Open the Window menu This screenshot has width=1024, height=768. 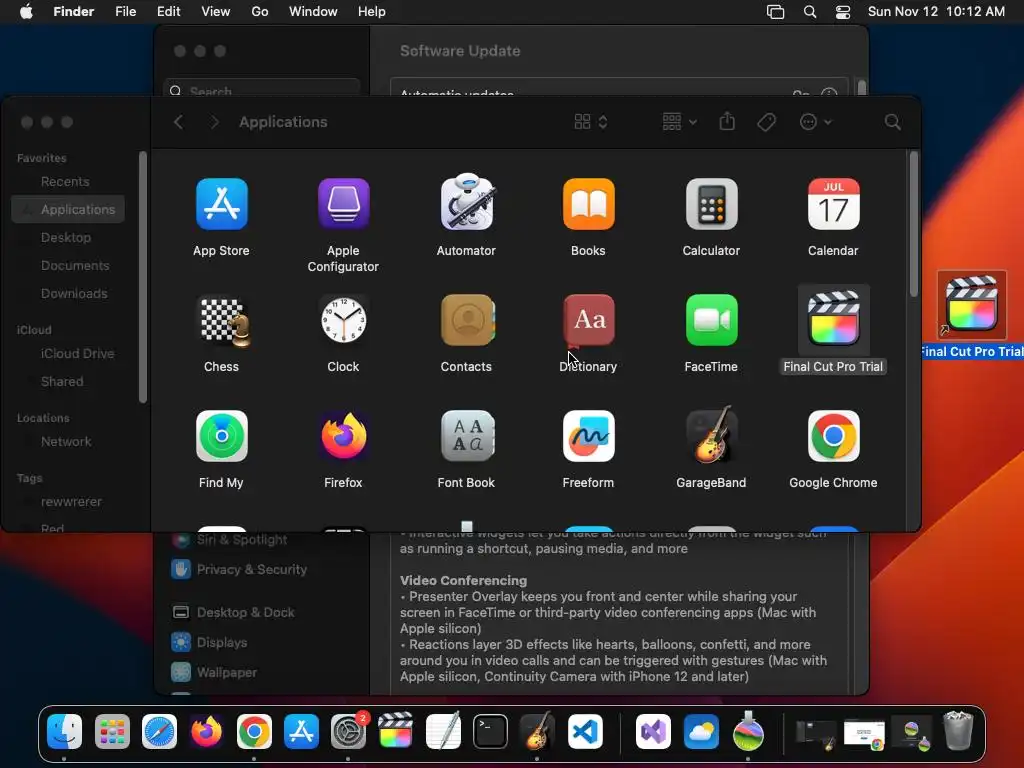(x=313, y=12)
